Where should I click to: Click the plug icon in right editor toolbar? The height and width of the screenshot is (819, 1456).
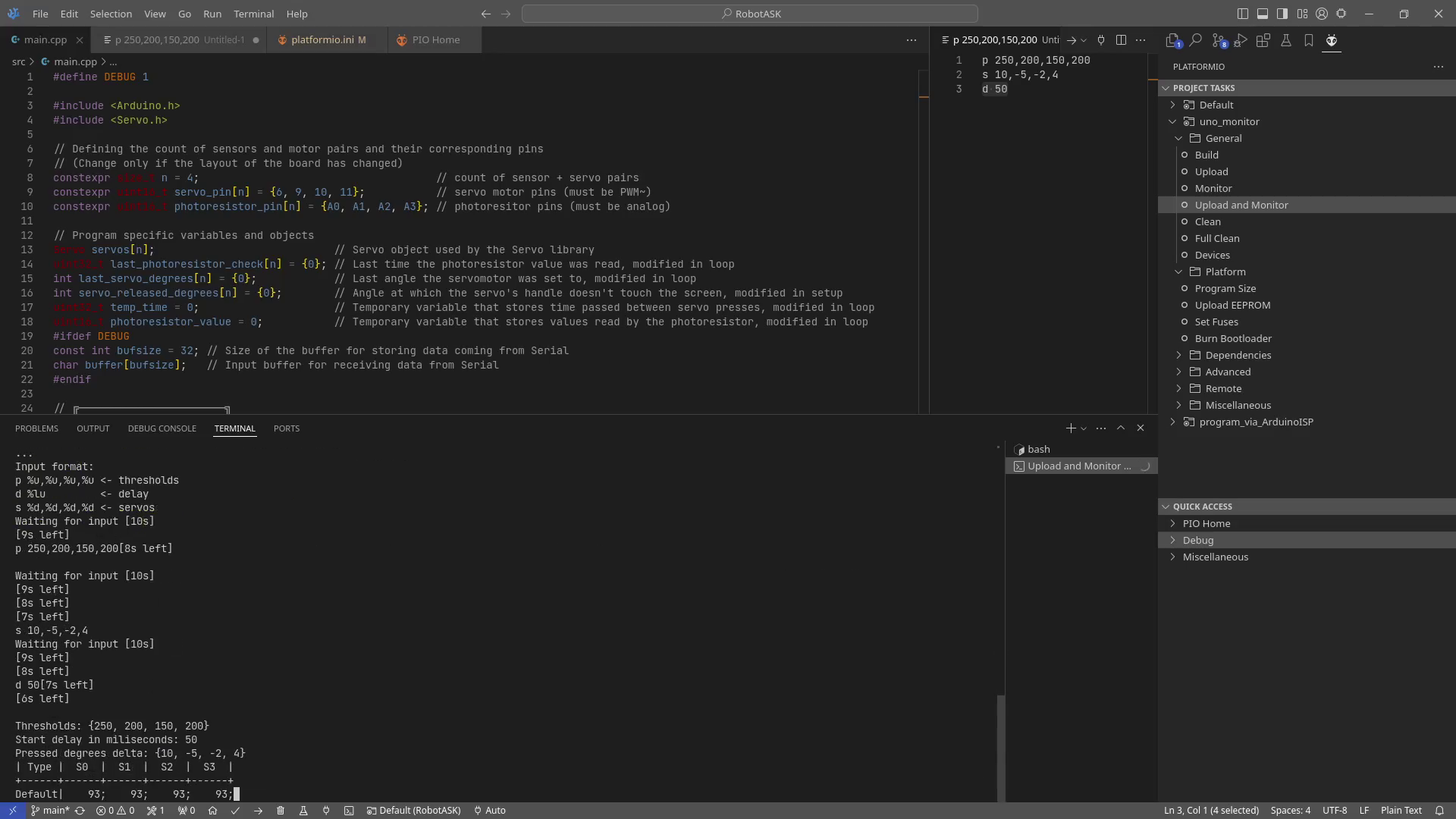click(1101, 39)
